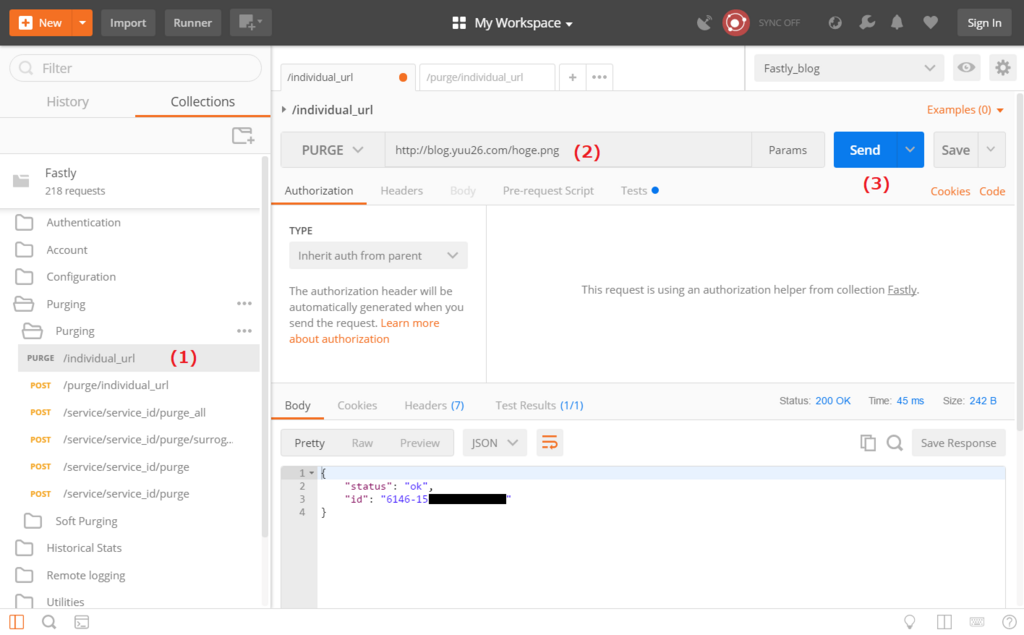This screenshot has width=1024, height=635.
Task: Switch to Collections tab
Action: pos(202,102)
